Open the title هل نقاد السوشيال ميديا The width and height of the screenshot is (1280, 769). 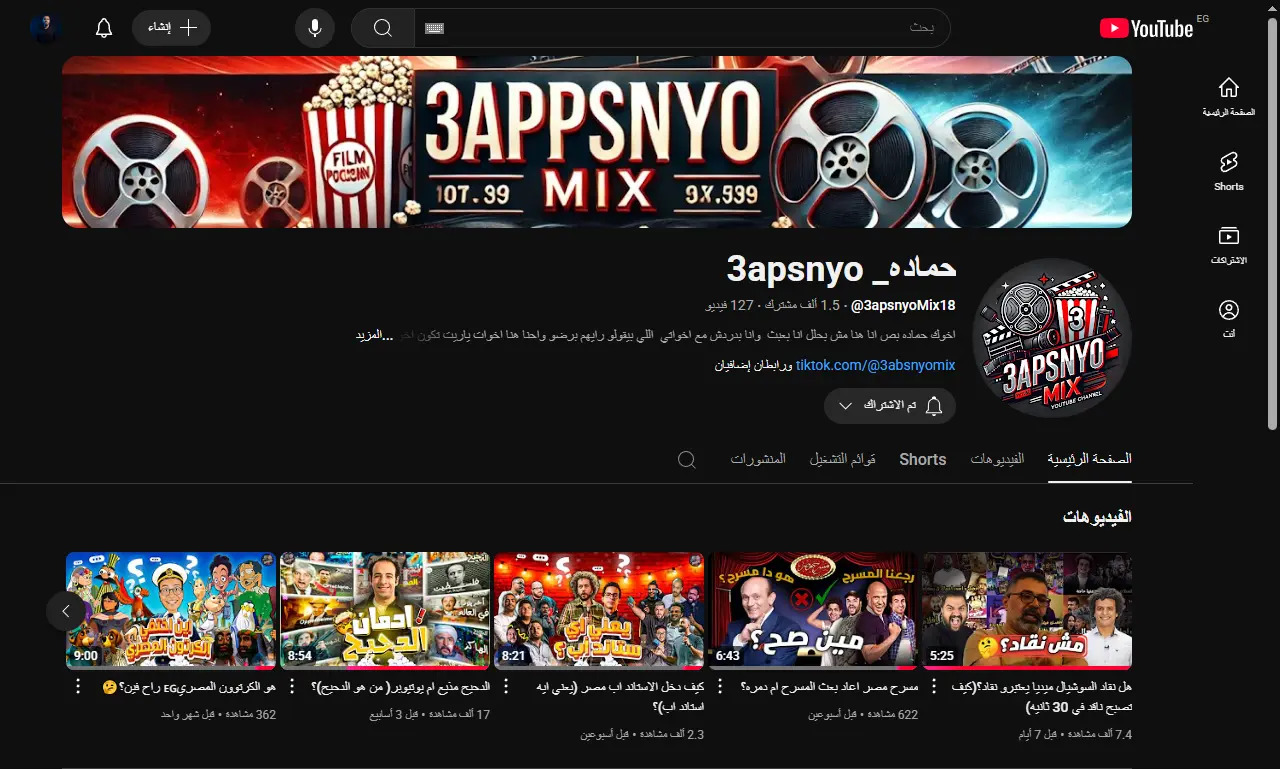[1044, 697]
